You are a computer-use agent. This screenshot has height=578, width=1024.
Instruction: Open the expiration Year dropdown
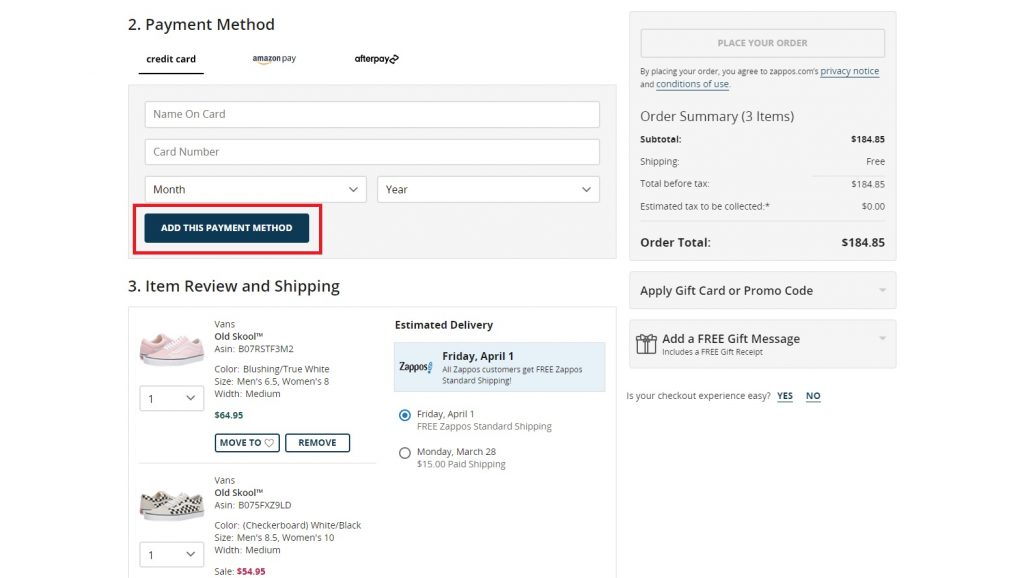pyautogui.click(x=488, y=189)
